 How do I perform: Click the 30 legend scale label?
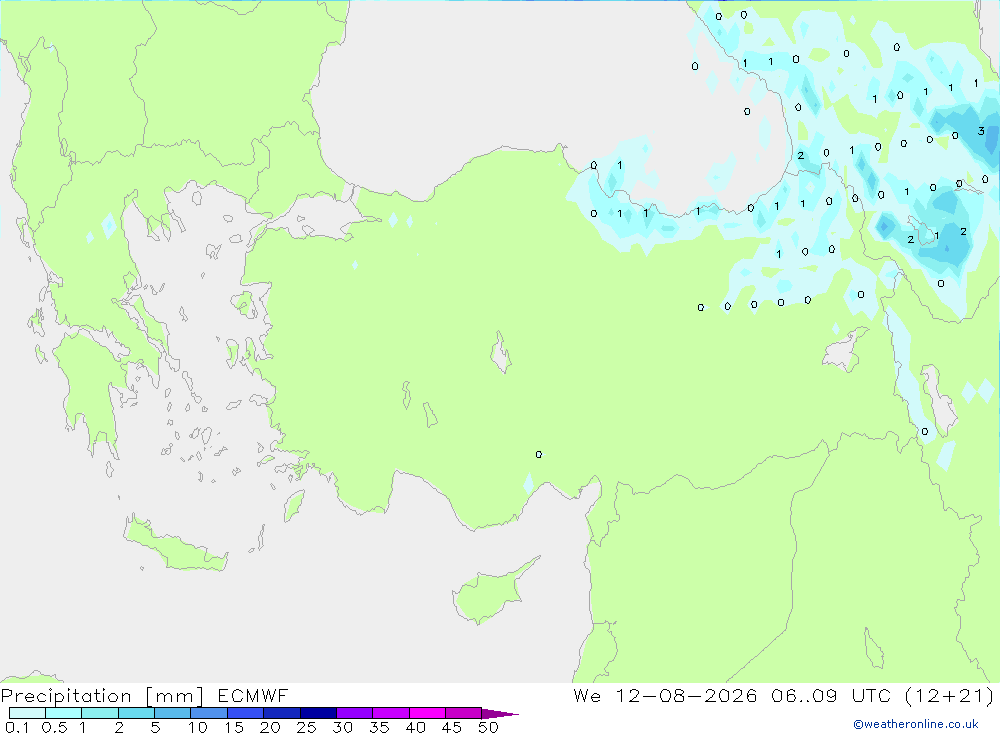pyautogui.click(x=342, y=727)
